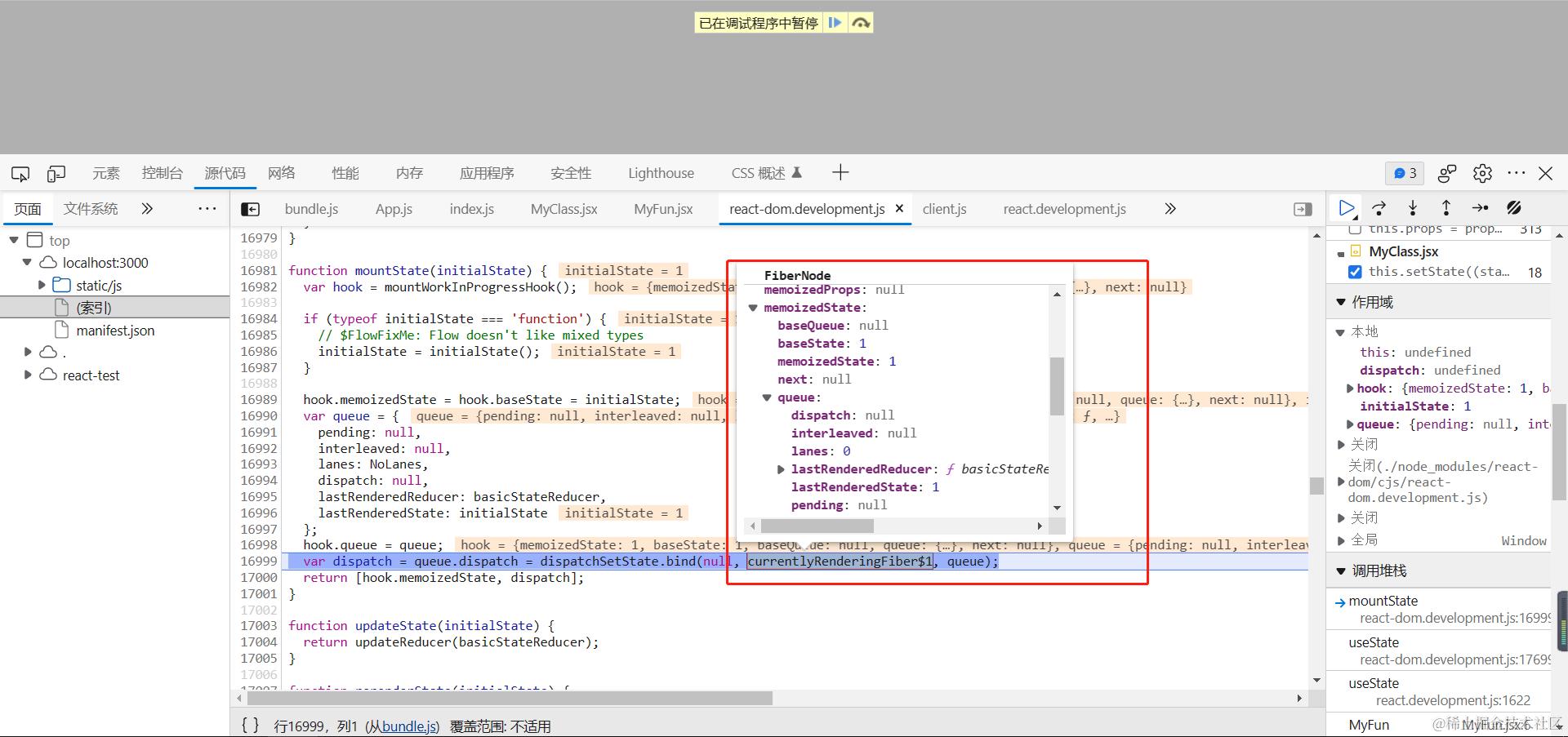Collapse the 本地 scope

(x=1340, y=332)
